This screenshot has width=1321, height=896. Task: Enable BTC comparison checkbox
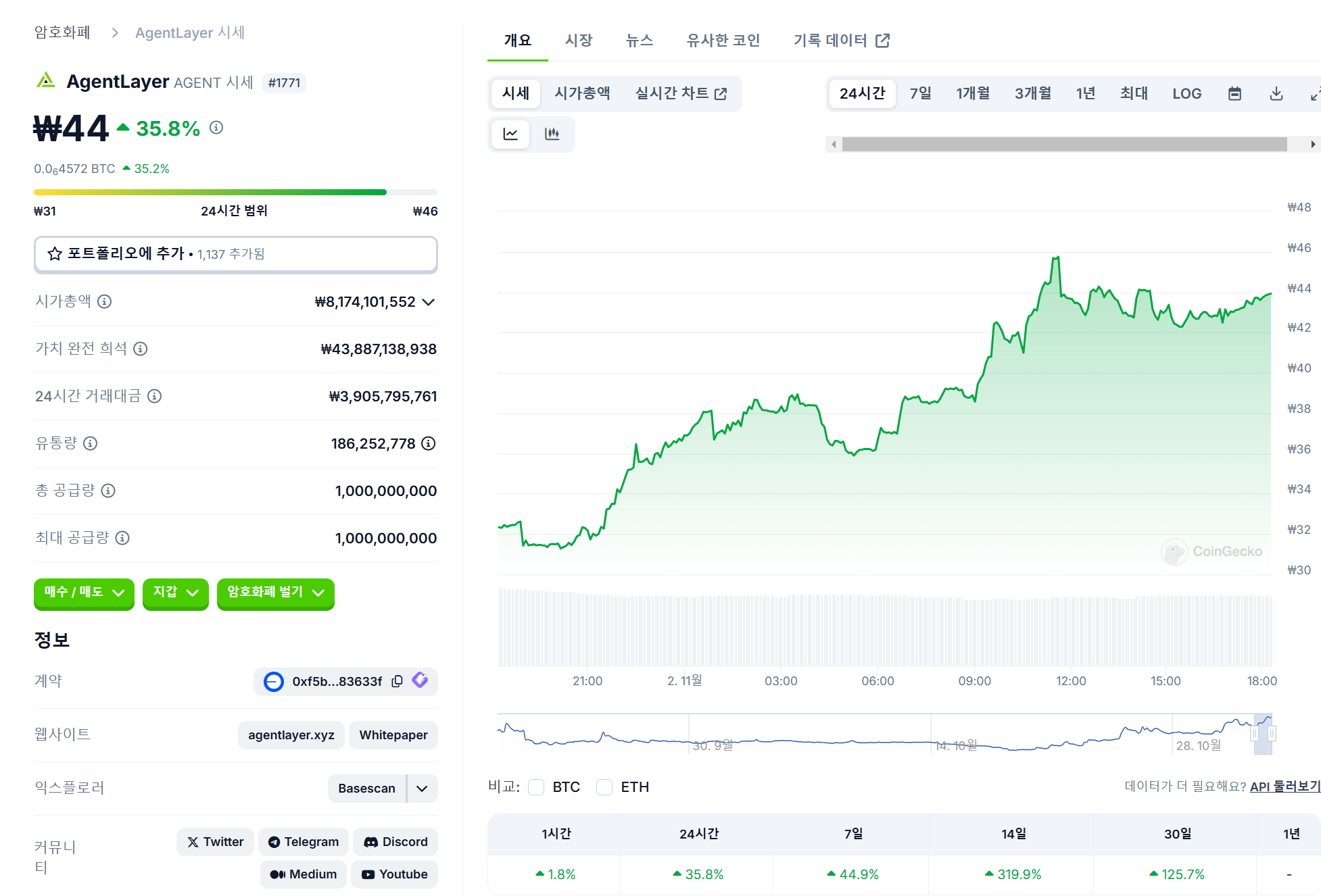click(x=536, y=787)
